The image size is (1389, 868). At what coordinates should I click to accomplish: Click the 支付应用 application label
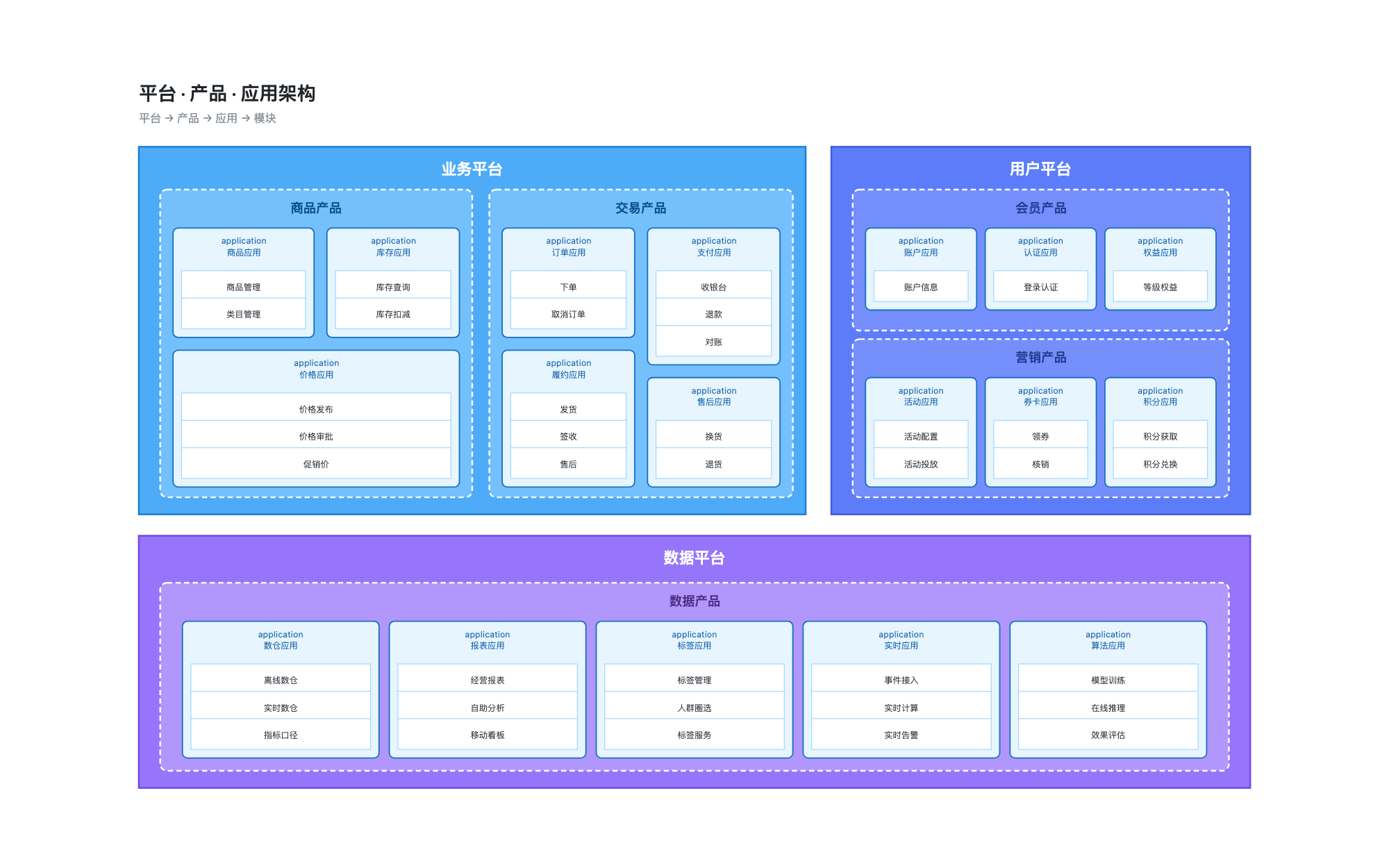point(714,253)
